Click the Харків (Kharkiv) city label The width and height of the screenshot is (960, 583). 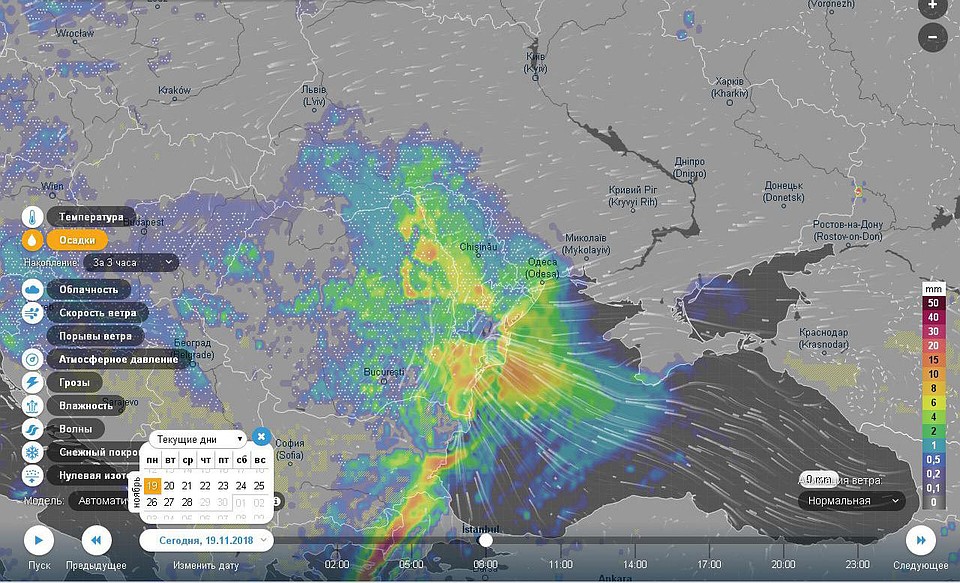[730, 88]
